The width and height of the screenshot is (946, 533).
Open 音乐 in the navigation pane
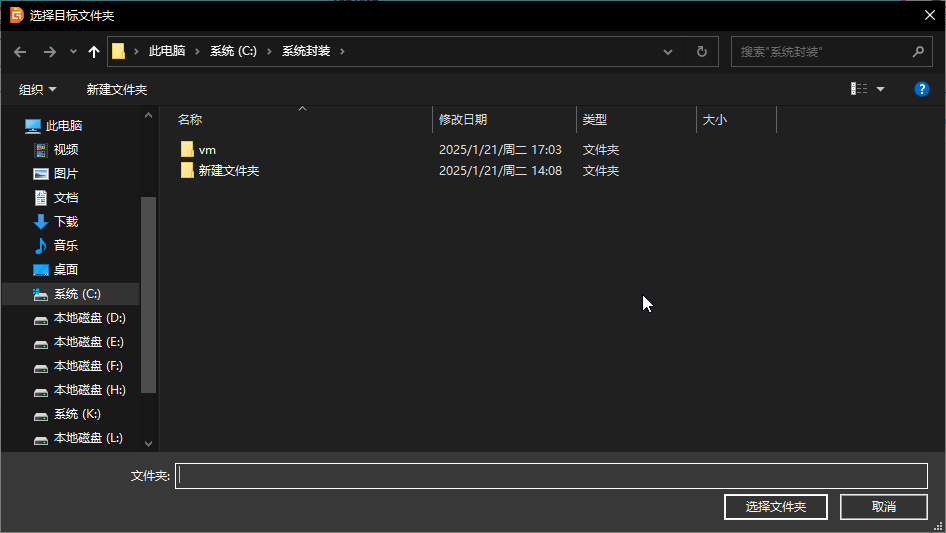click(66, 246)
